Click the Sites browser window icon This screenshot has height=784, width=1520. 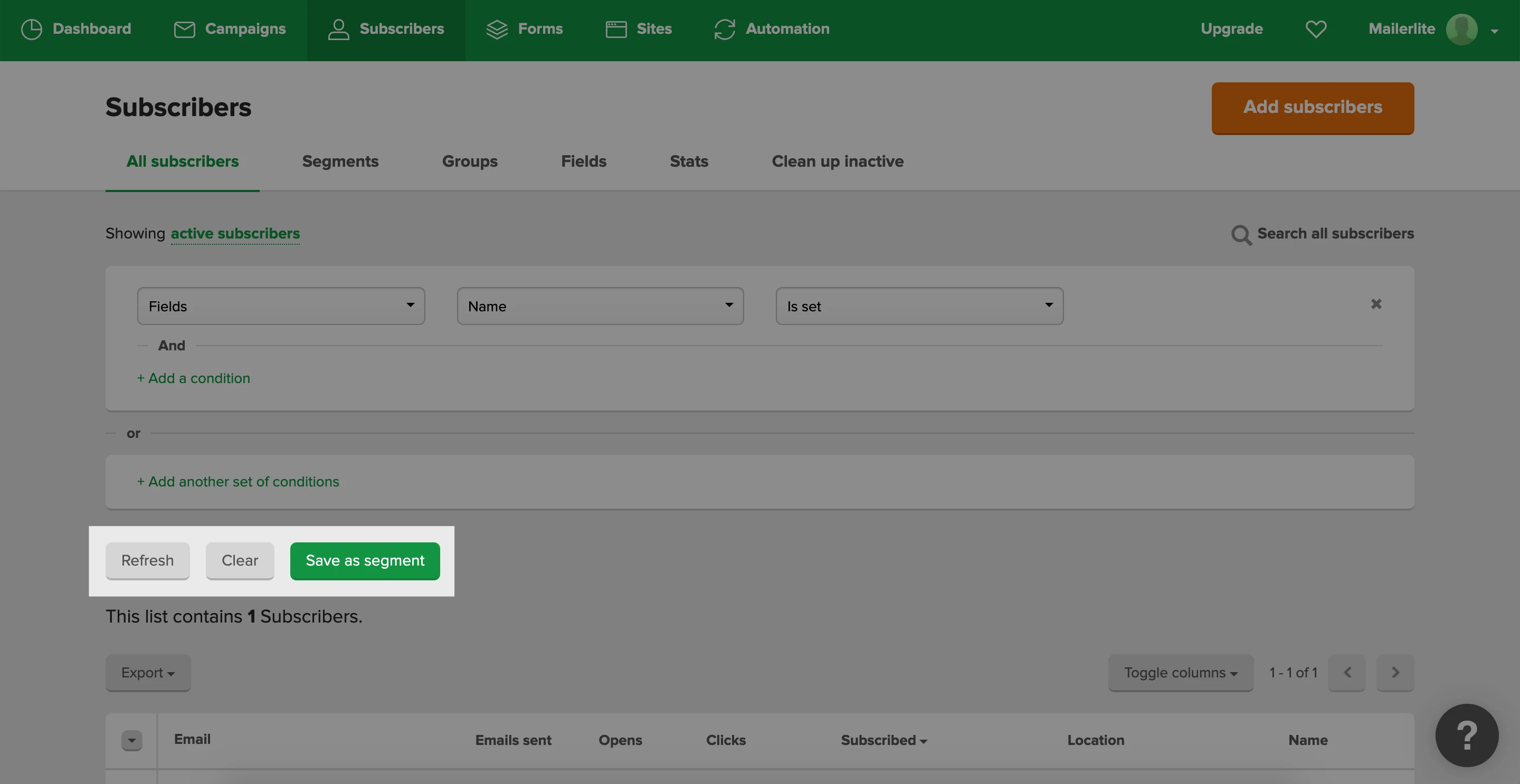(615, 29)
